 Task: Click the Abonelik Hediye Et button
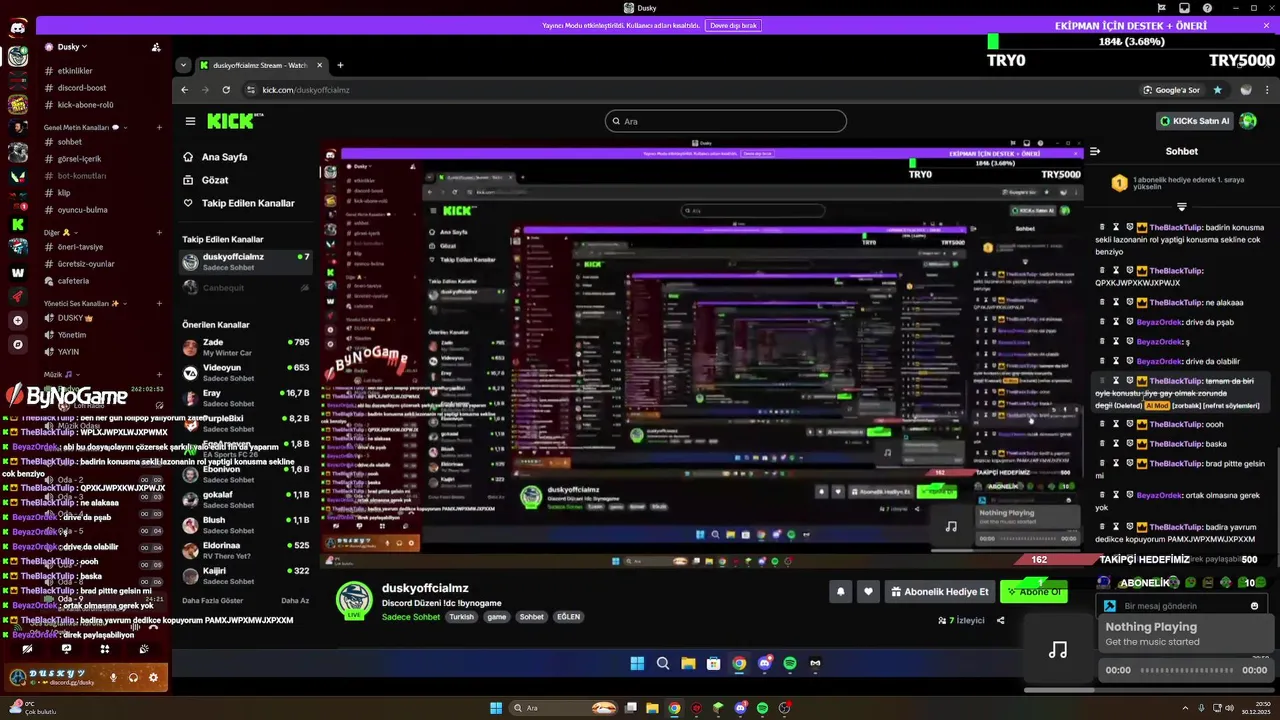(x=940, y=592)
